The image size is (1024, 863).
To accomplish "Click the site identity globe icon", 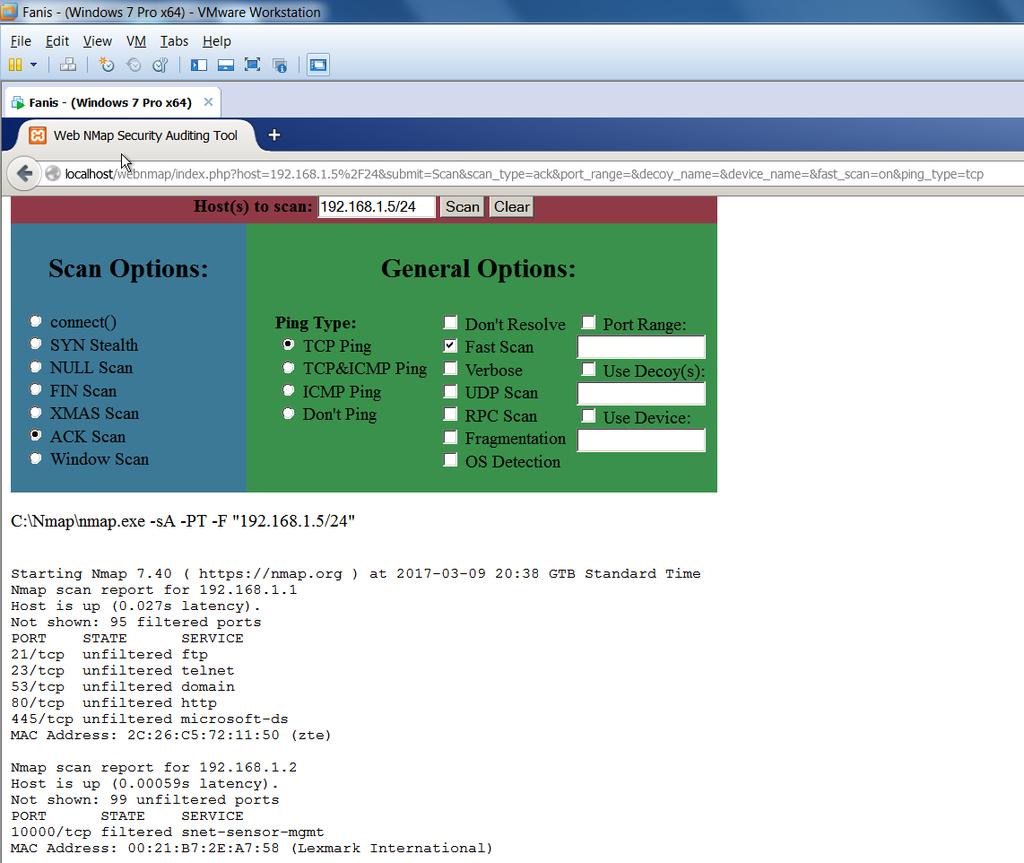I will 53,174.
